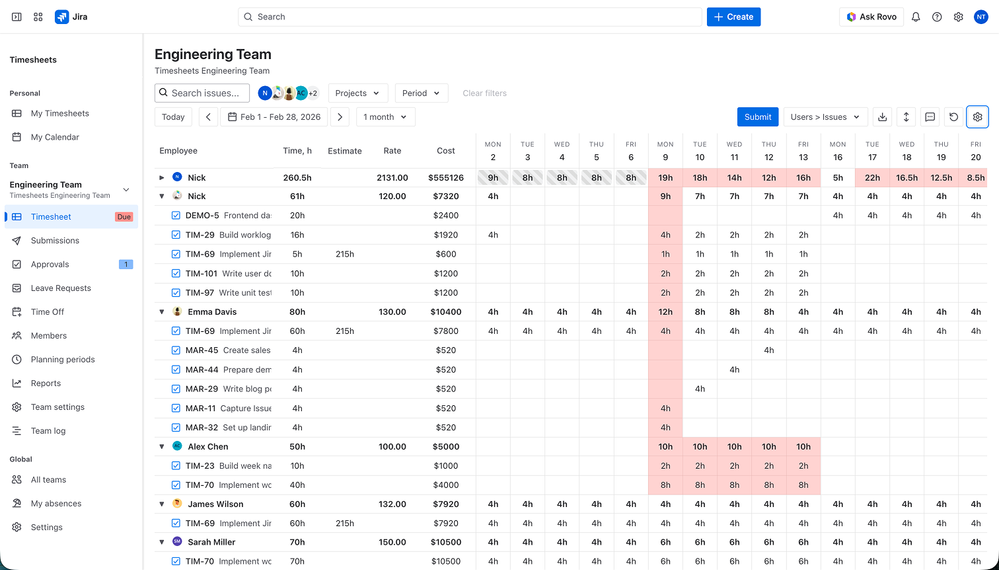This screenshot has width=999, height=570.
Task: Open the comments icon in toolbar
Action: pos(930,117)
